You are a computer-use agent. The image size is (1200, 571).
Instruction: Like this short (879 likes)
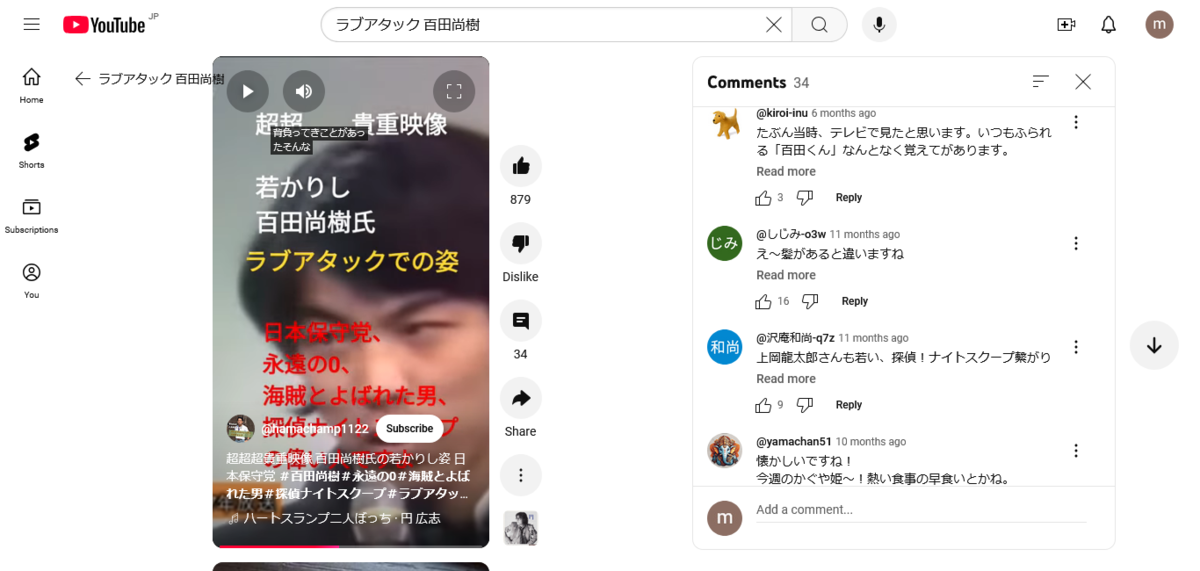(x=520, y=166)
